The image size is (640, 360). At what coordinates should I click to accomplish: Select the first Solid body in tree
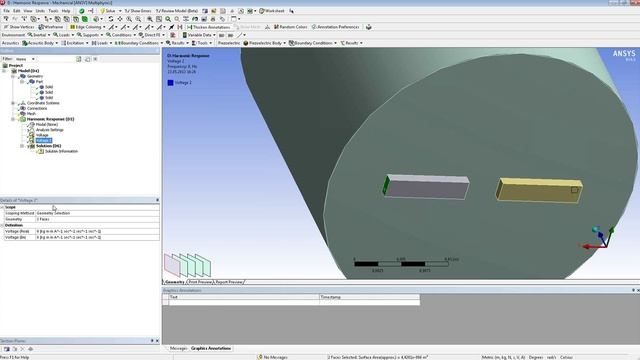point(49,87)
